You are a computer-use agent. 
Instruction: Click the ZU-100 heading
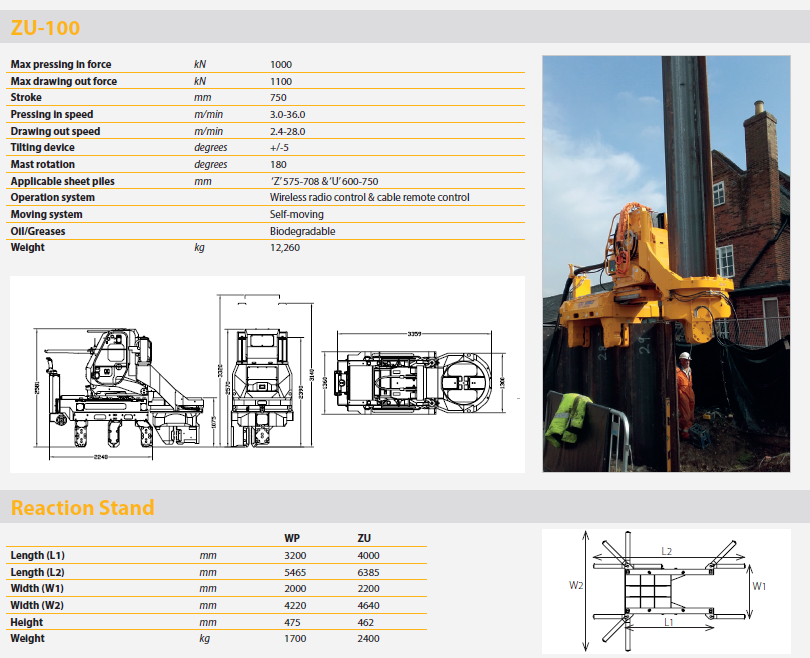(x=45, y=27)
